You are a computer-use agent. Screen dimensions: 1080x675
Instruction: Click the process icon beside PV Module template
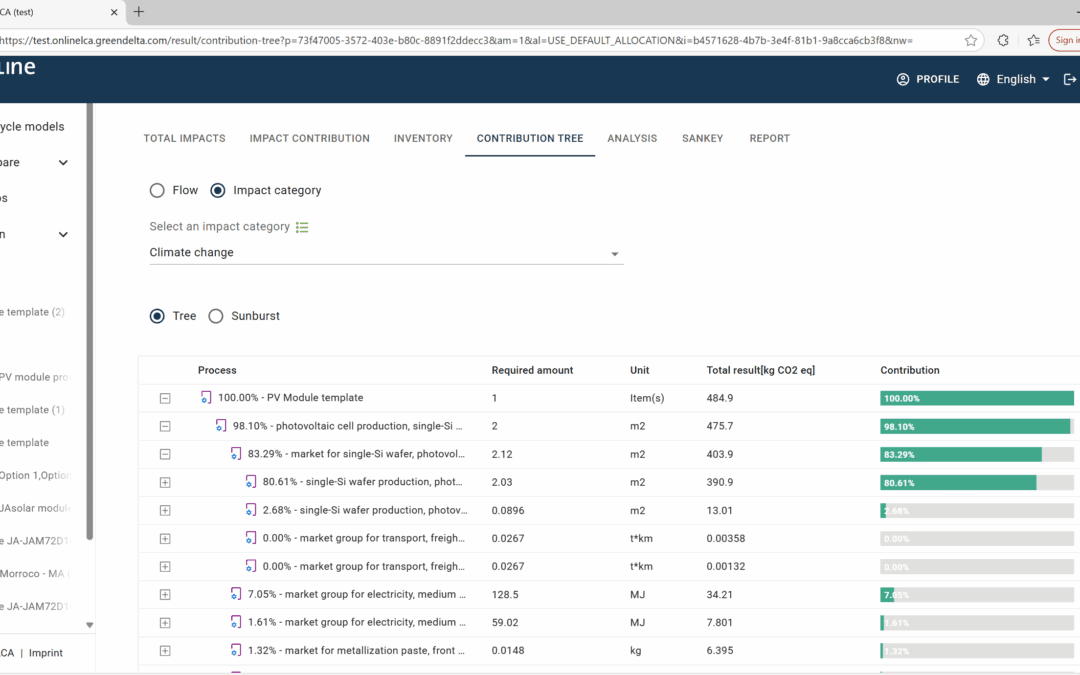[206, 398]
